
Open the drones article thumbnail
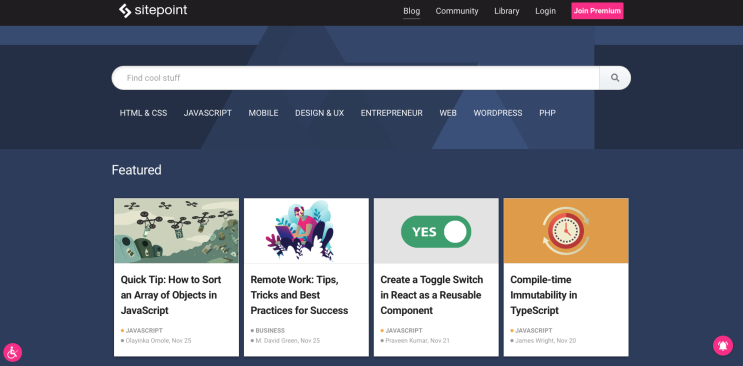tap(176, 230)
